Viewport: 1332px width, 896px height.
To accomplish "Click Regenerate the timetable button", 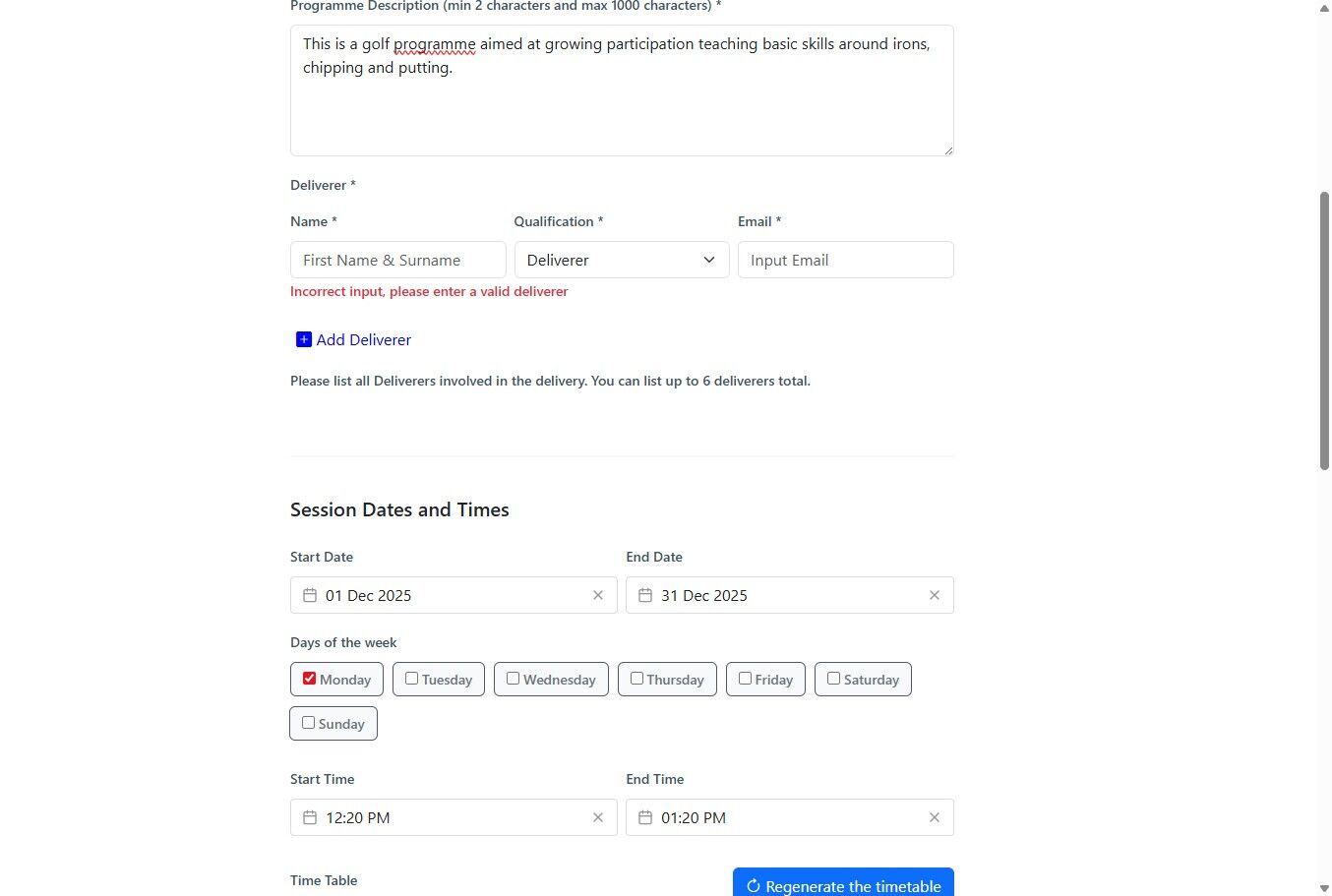I will point(843,885).
